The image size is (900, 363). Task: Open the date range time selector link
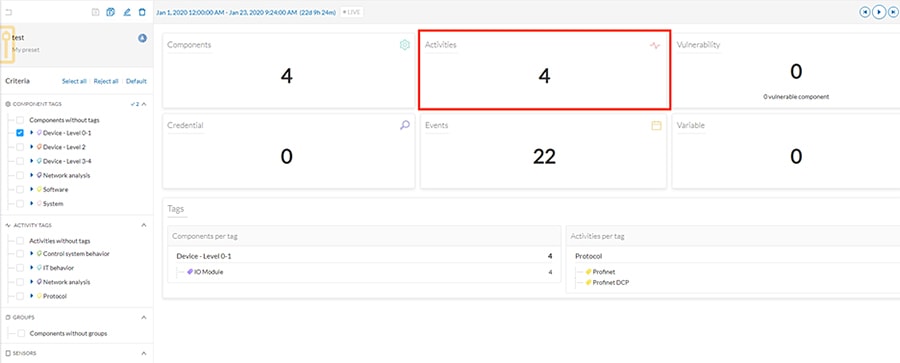(246, 12)
